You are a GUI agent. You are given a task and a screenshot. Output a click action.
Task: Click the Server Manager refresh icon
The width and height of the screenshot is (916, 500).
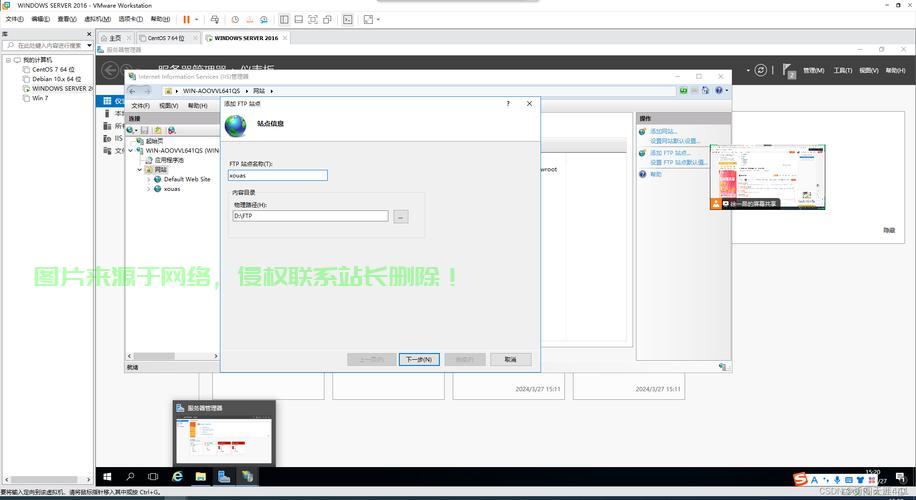[x=760, y=70]
